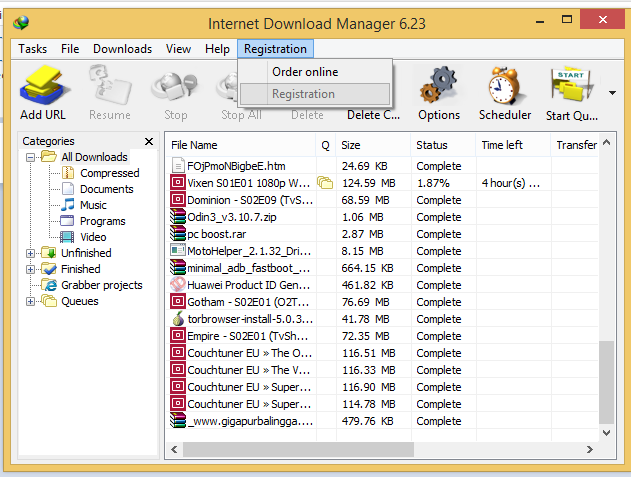Screen dimensions: 631x477
Task: Click the scroll right arrow
Action: [590, 449]
